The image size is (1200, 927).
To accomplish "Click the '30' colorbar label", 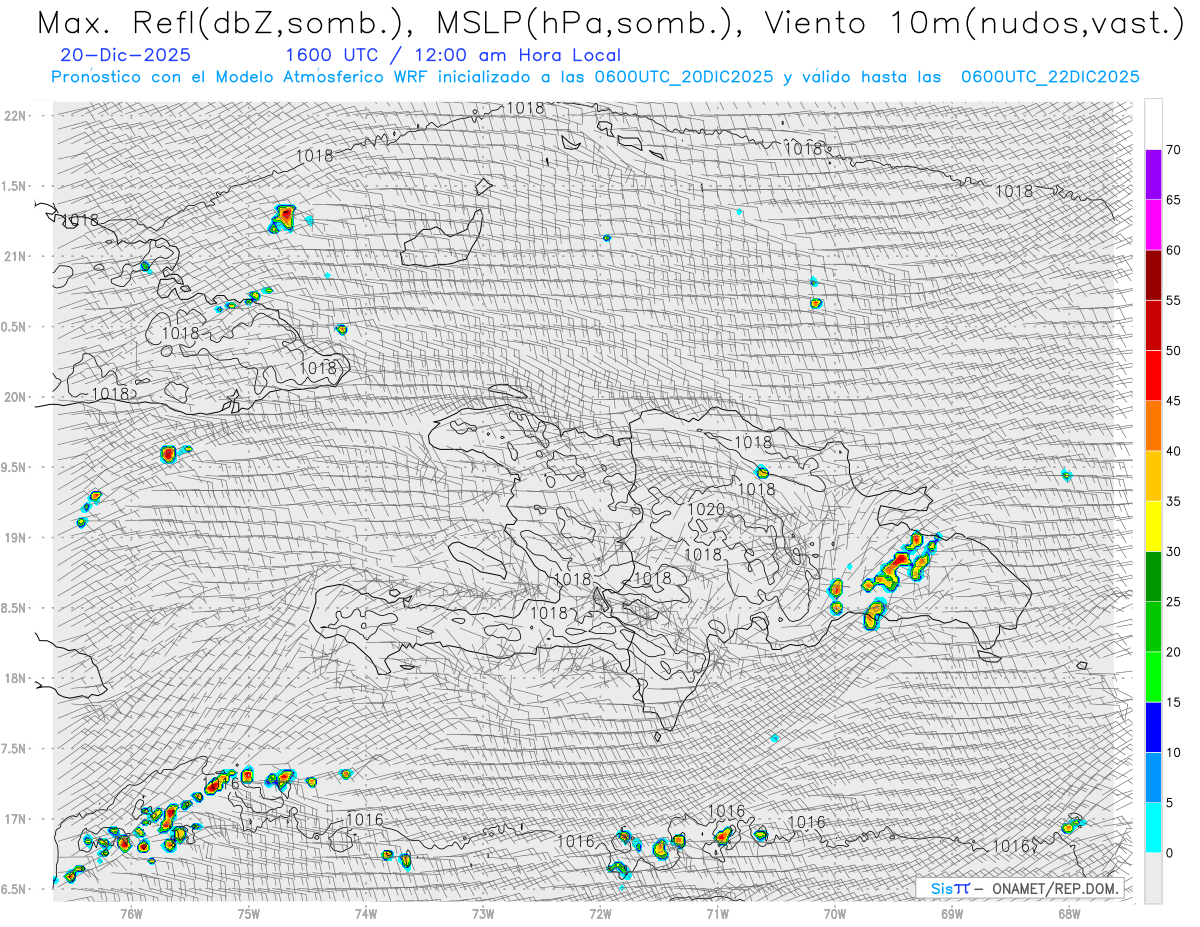I will (1173, 551).
